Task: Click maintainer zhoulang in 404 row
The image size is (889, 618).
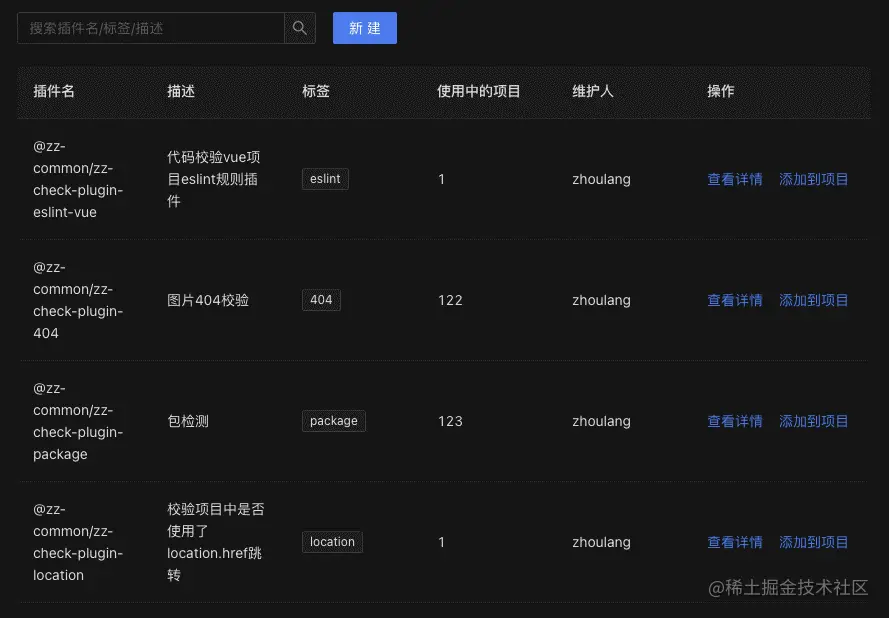Action: point(602,300)
